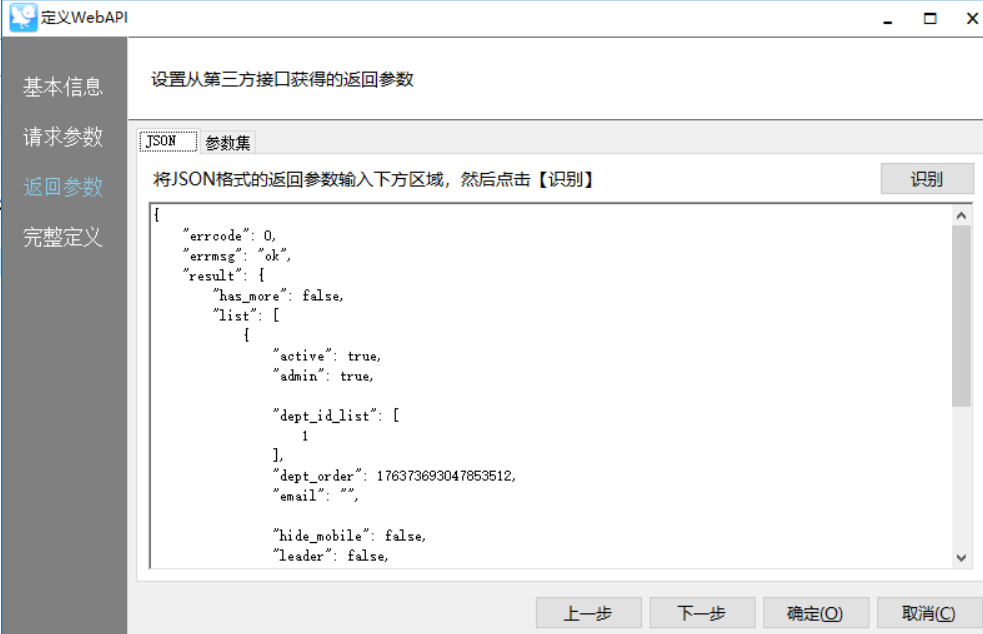
Task: Cancel with the 取消(C) button
Action: 929,613
